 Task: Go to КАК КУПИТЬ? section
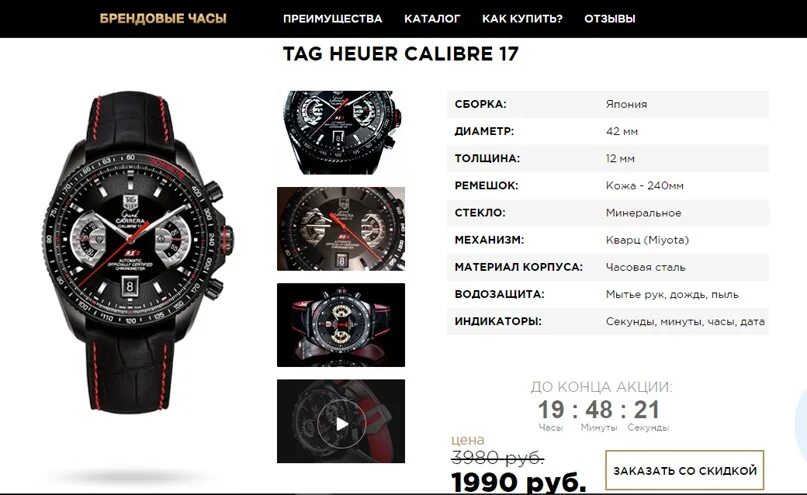pos(522,19)
